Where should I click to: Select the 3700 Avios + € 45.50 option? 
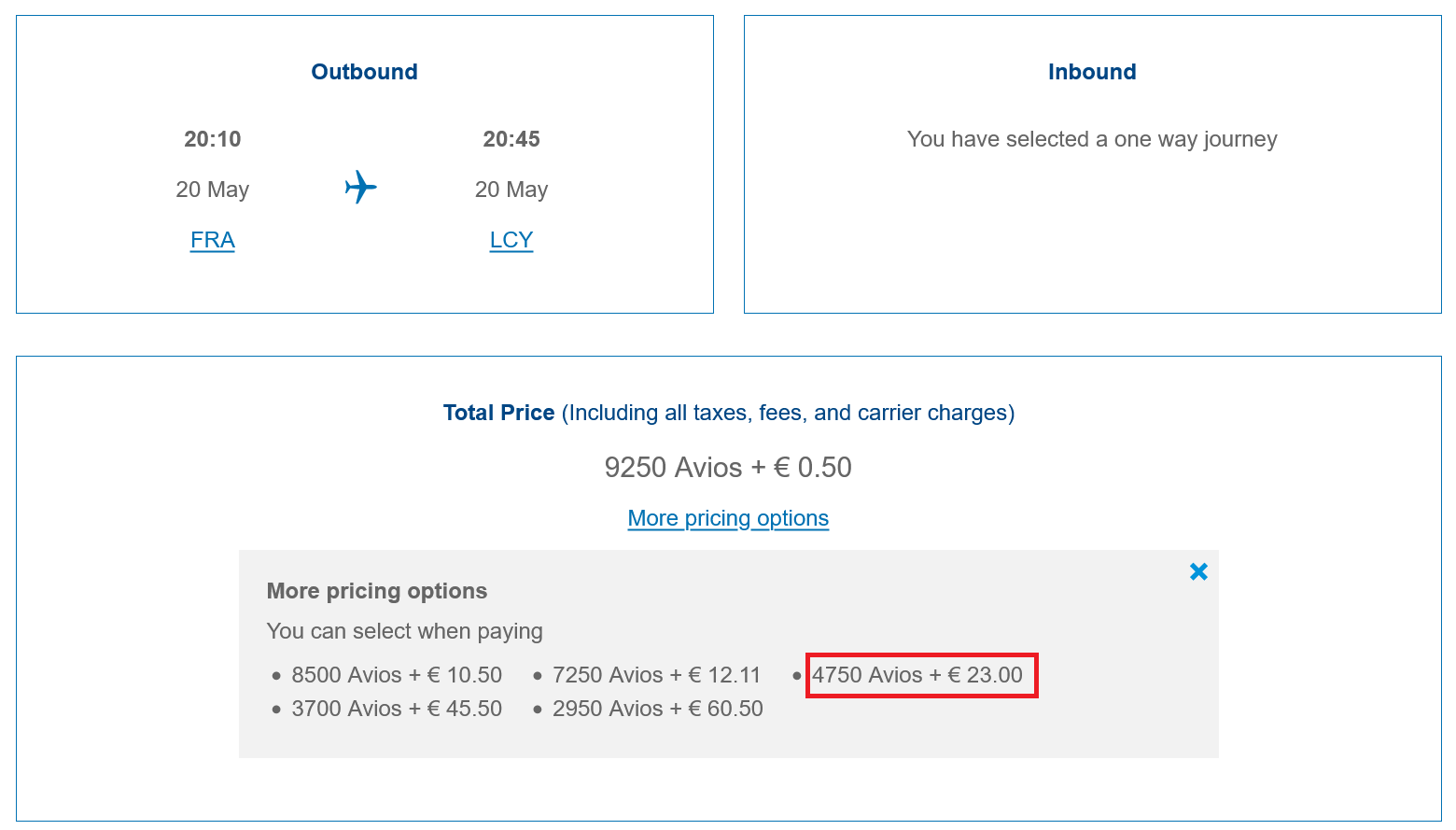(397, 709)
